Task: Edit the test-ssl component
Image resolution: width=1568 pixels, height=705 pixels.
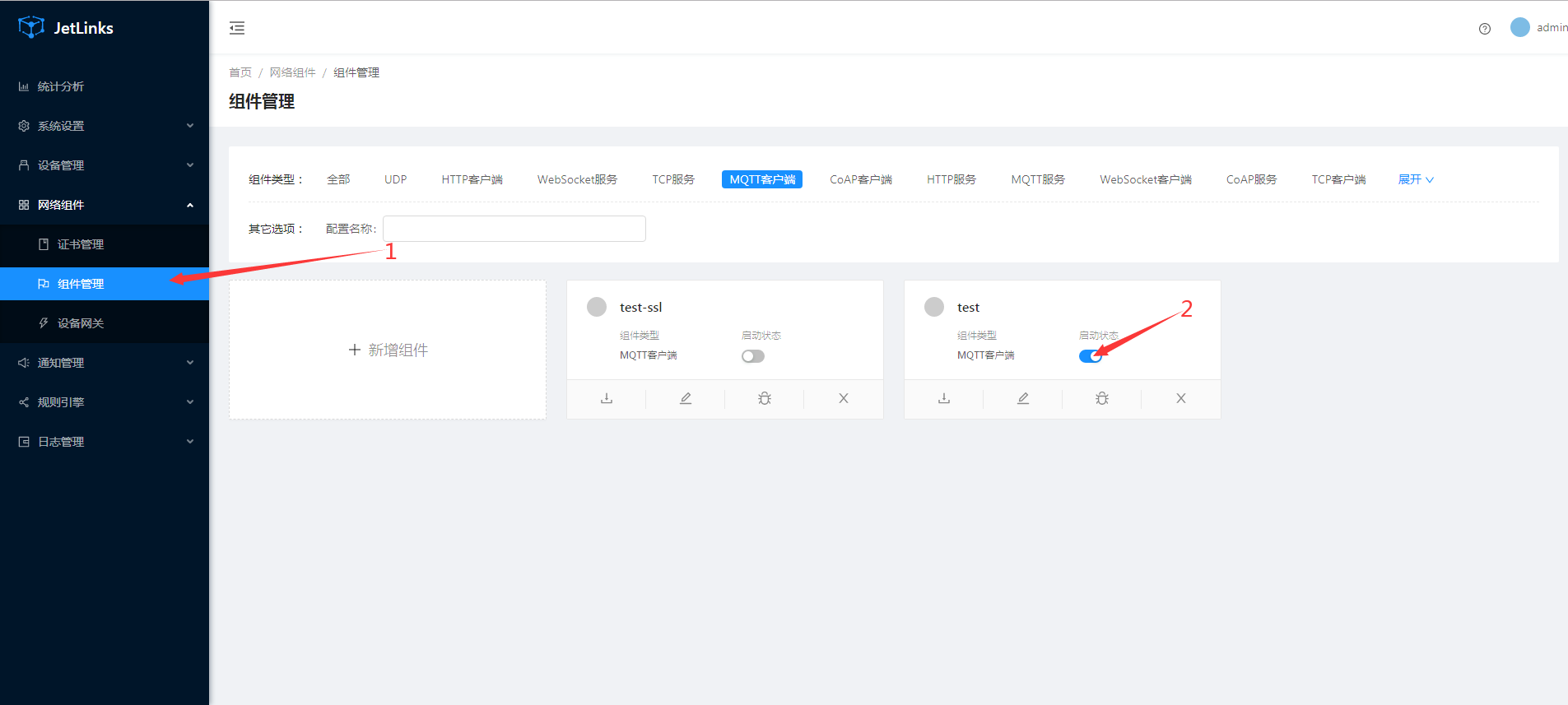Action: (686, 399)
